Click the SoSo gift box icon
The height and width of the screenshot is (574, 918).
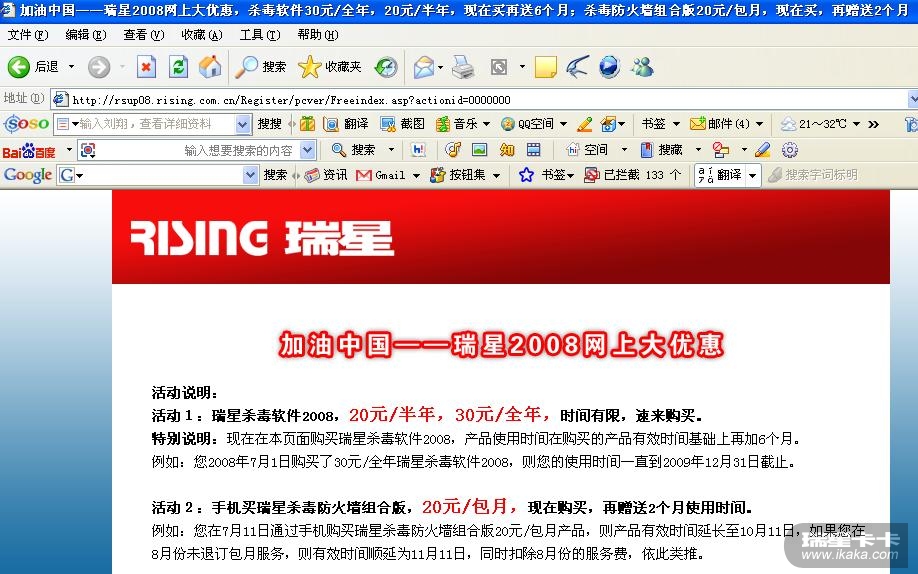click(307, 124)
